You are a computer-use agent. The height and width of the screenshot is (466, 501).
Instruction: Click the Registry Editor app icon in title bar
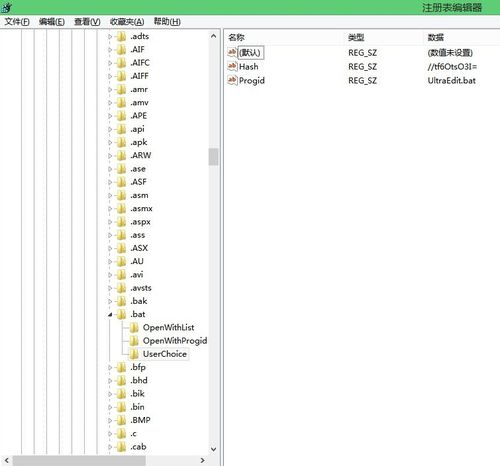(x=7, y=7)
